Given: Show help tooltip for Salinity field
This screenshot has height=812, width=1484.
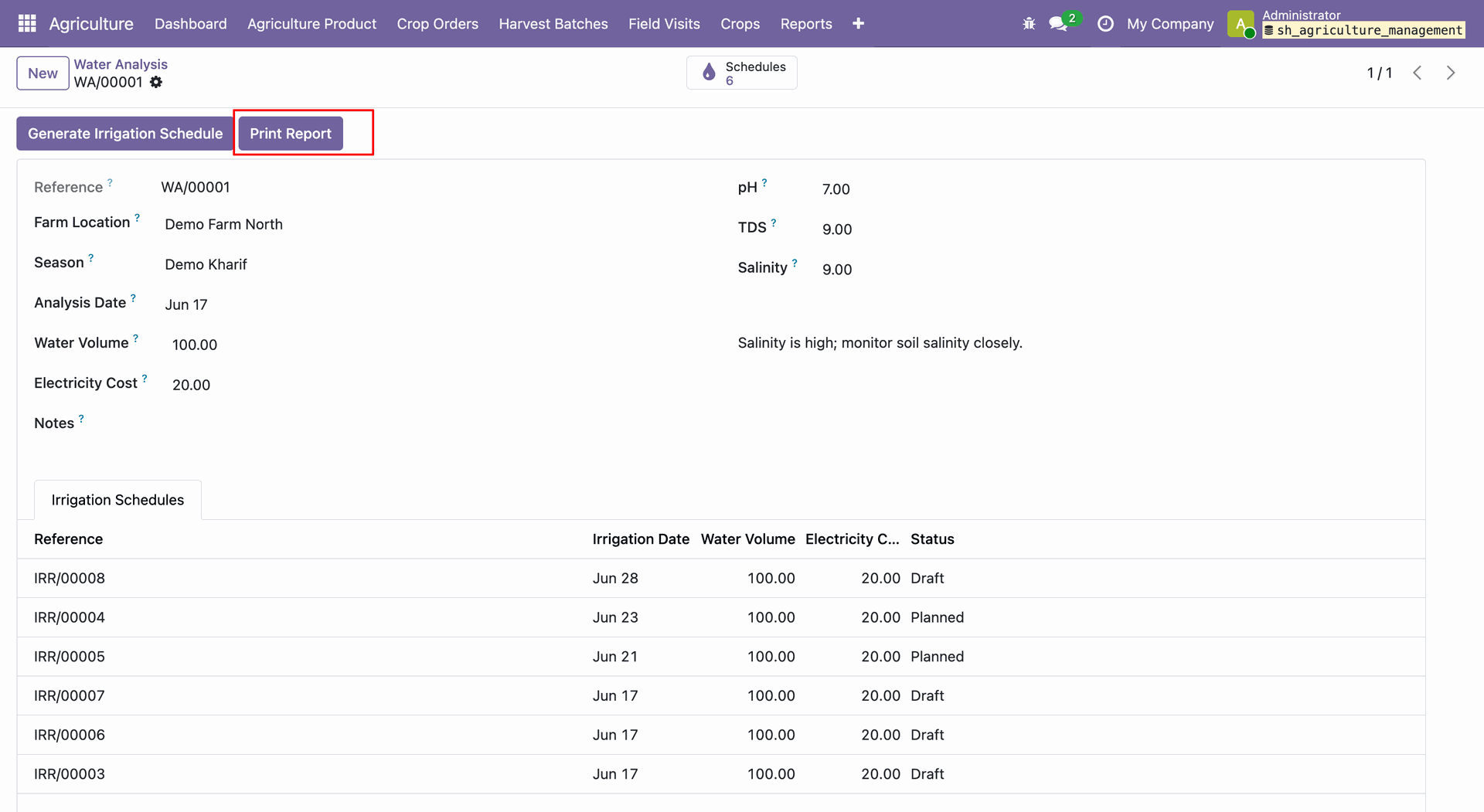Looking at the screenshot, I should [x=795, y=263].
